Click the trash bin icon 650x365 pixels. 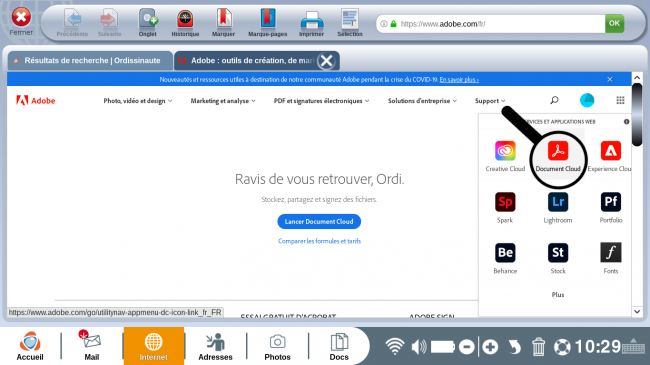coord(538,346)
